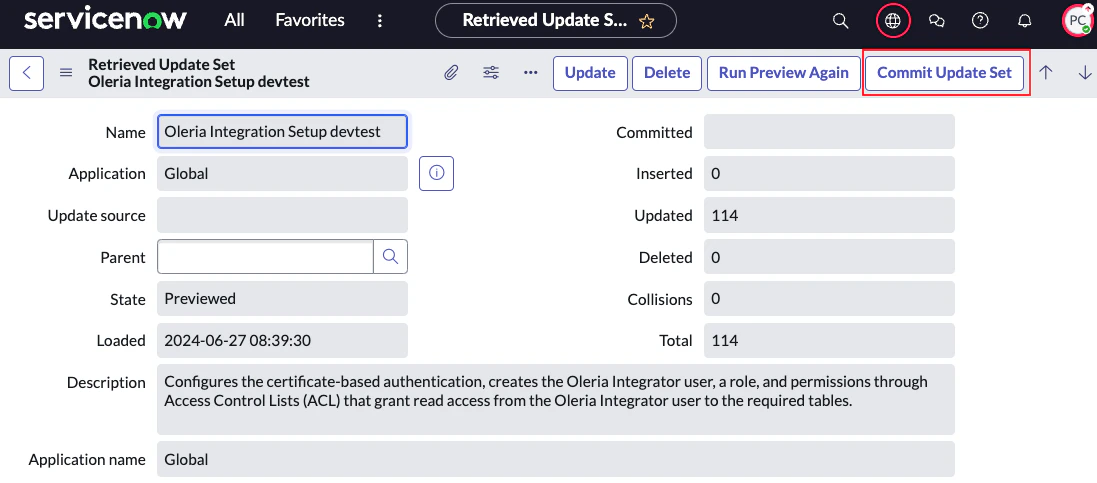
Task: Open the personalize form sliders icon
Action: click(491, 73)
